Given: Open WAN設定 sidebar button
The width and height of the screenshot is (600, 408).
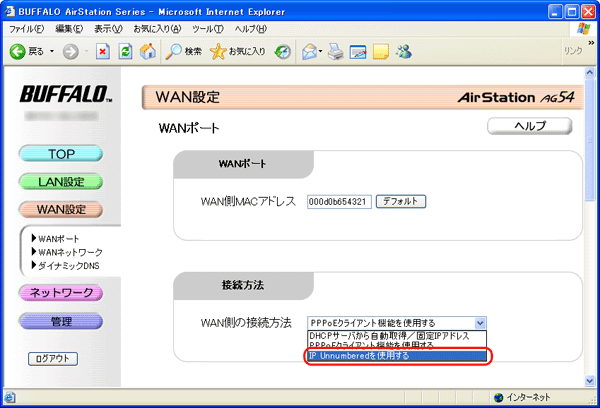Looking at the screenshot, I should pyautogui.click(x=61, y=210).
